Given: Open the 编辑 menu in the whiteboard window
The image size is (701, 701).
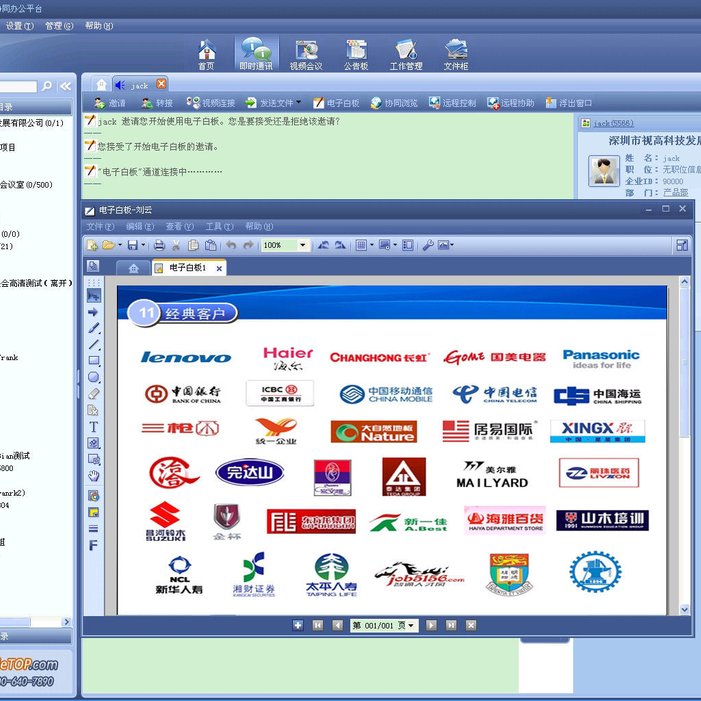Looking at the screenshot, I should [x=140, y=227].
